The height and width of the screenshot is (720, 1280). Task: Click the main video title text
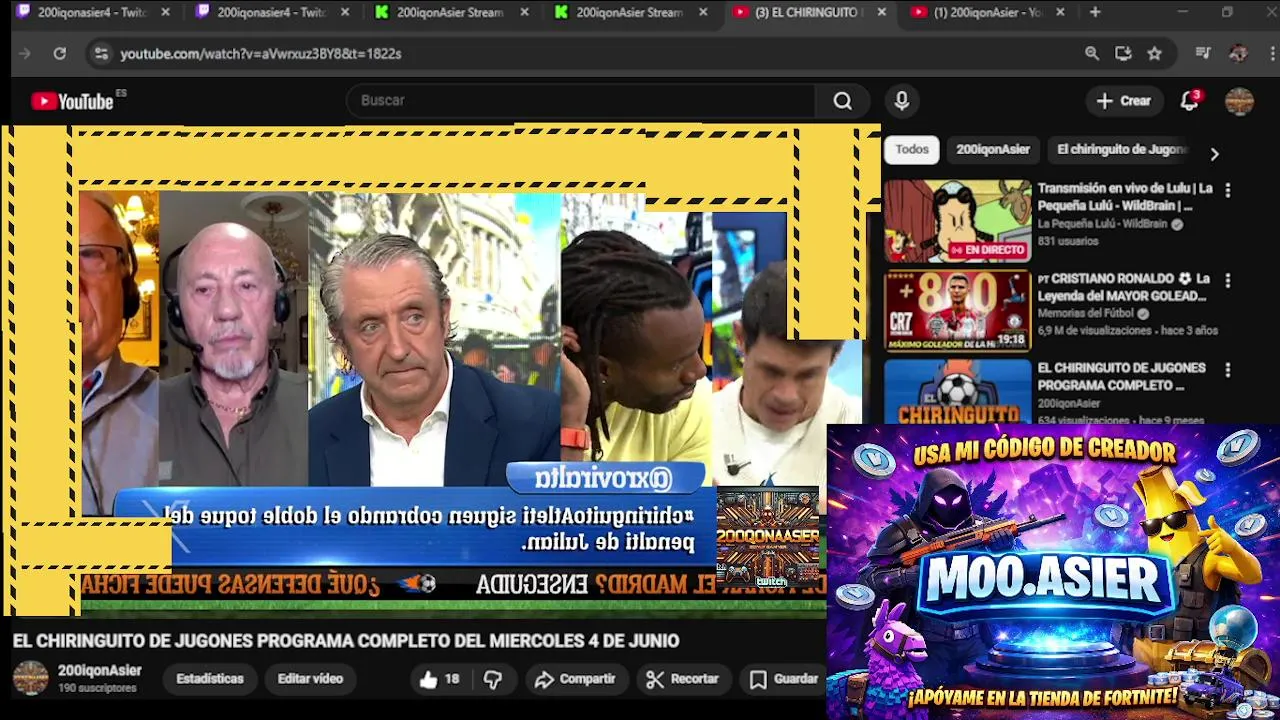346,641
